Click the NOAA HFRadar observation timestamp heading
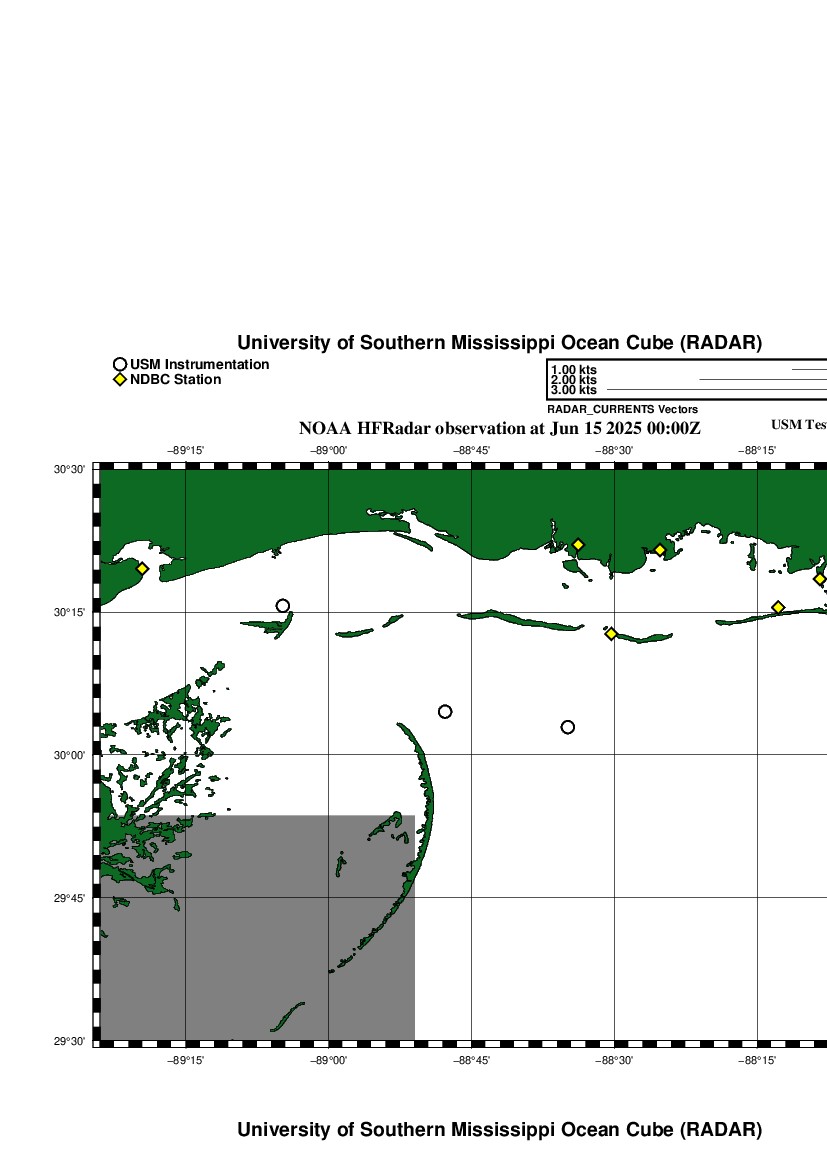 pos(500,428)
